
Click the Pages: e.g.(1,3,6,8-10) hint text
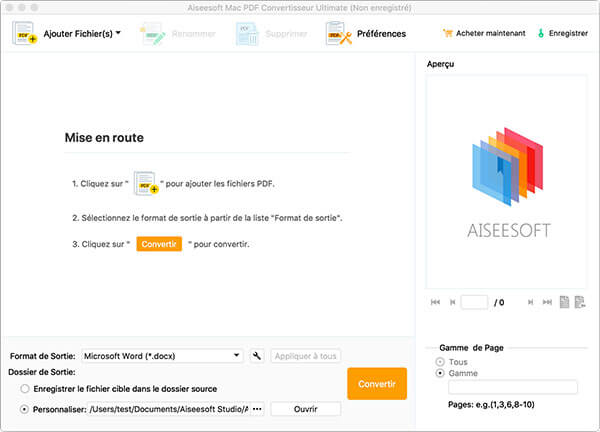[491, 404]
